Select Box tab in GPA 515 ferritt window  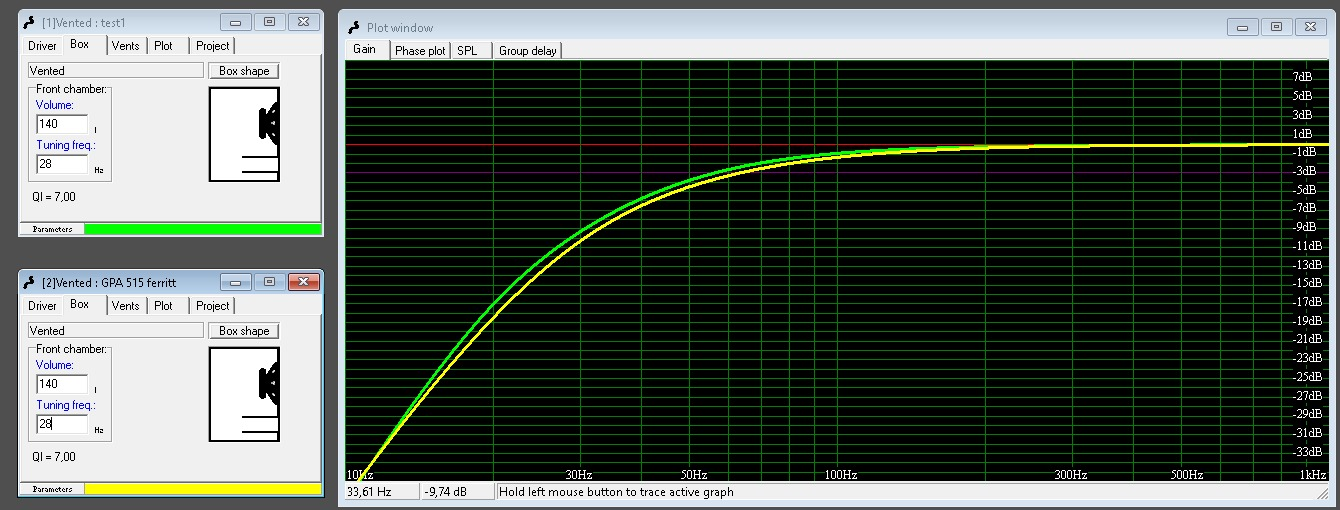coord(80,305)
